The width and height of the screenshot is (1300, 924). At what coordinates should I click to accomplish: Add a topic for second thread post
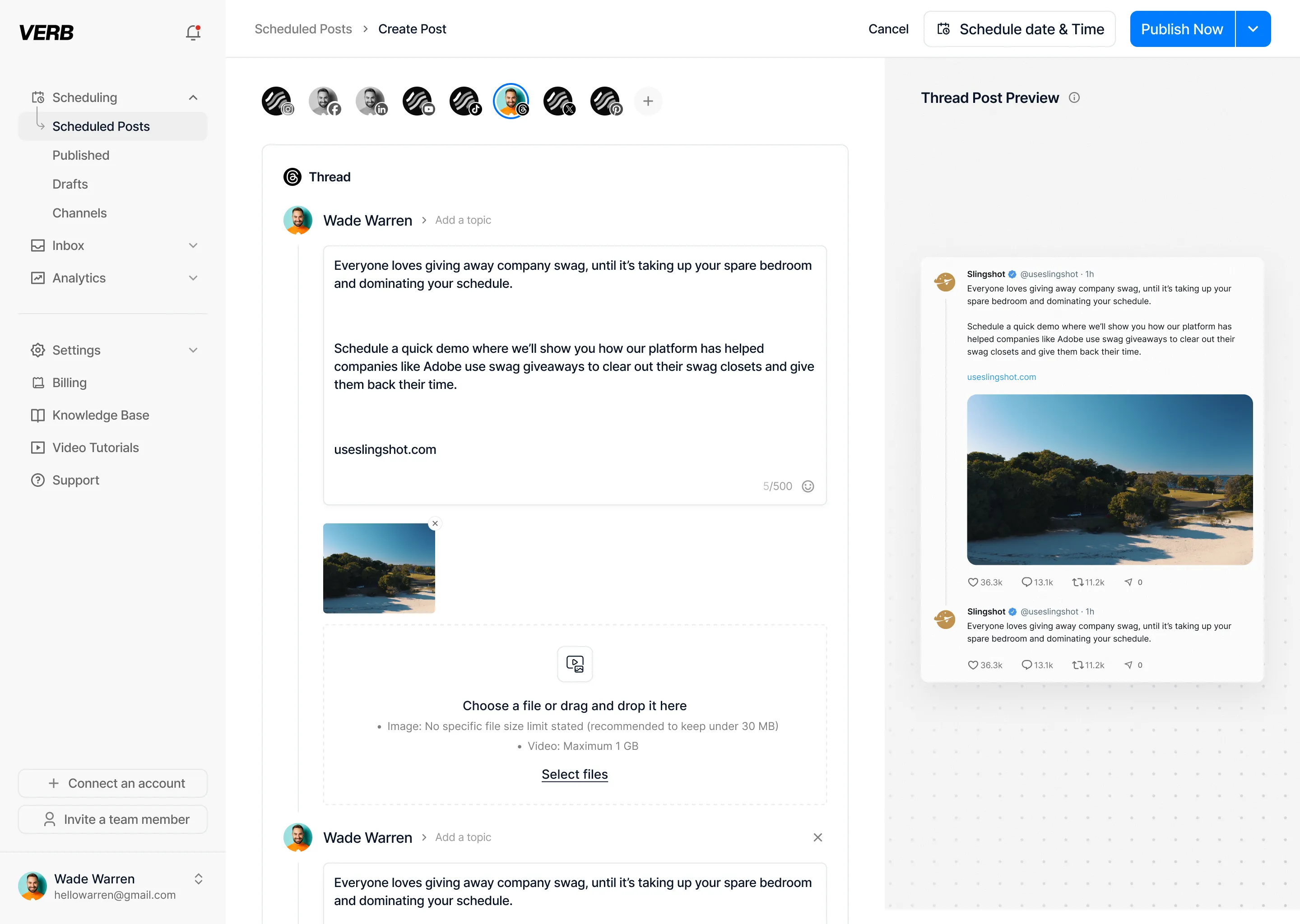coord(463,837)
